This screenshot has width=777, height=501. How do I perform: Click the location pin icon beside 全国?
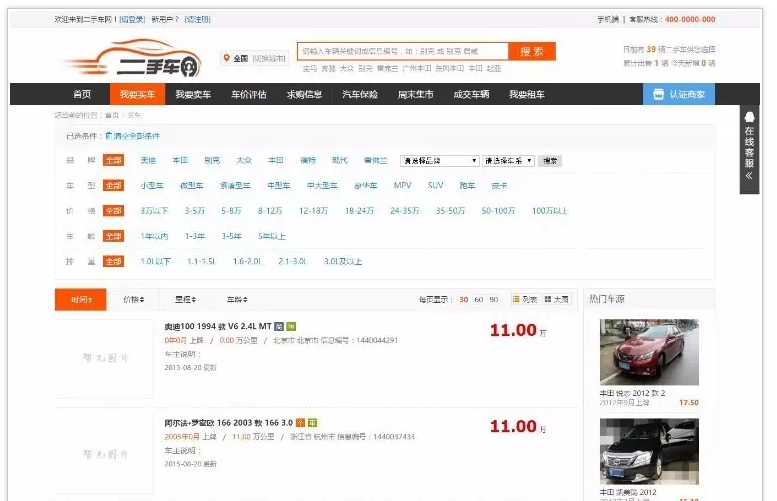(x=227, y=58)
